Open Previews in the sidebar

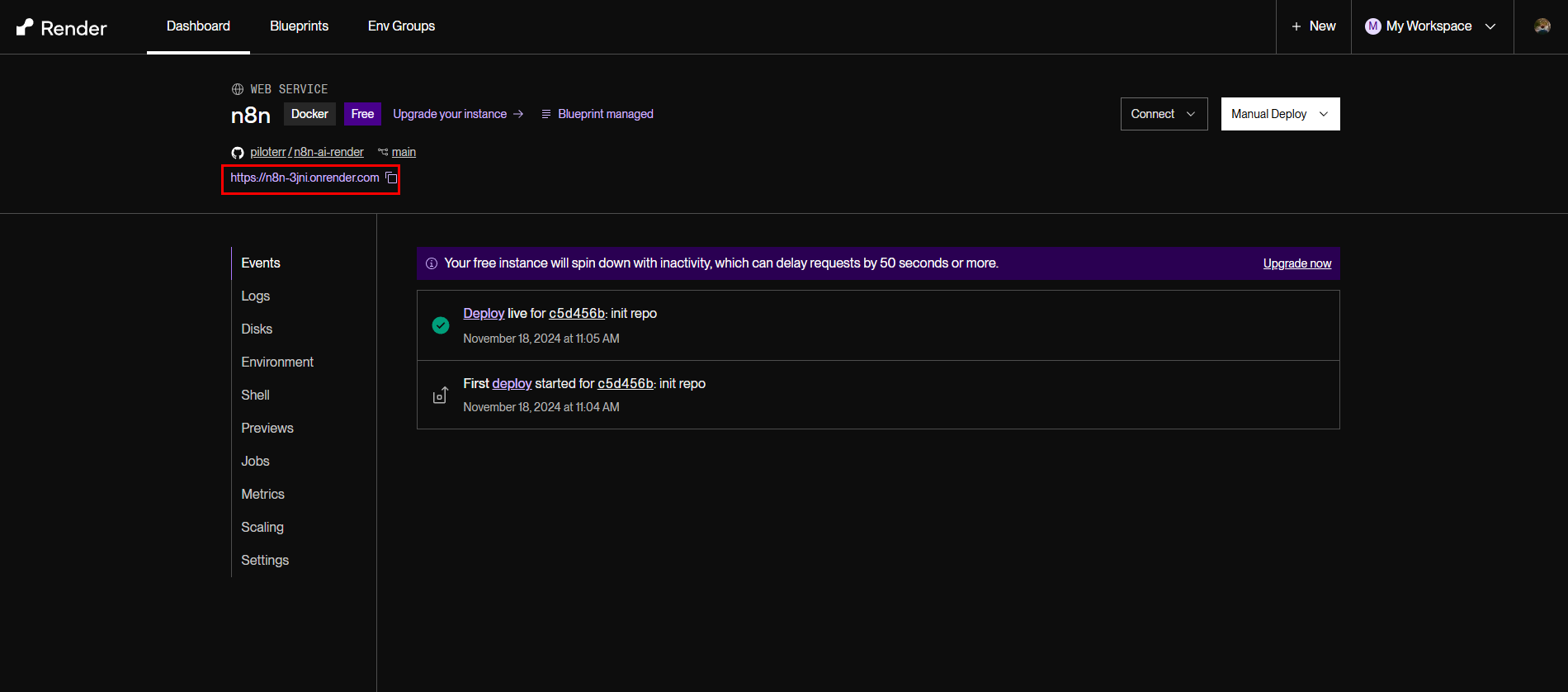pyautogui.click(x=267, y=429)
